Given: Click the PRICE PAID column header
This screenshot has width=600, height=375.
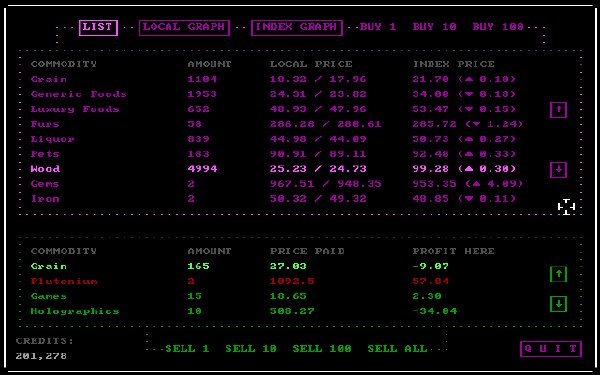Looking at the screenshot, I should click(x=307, y=251).
